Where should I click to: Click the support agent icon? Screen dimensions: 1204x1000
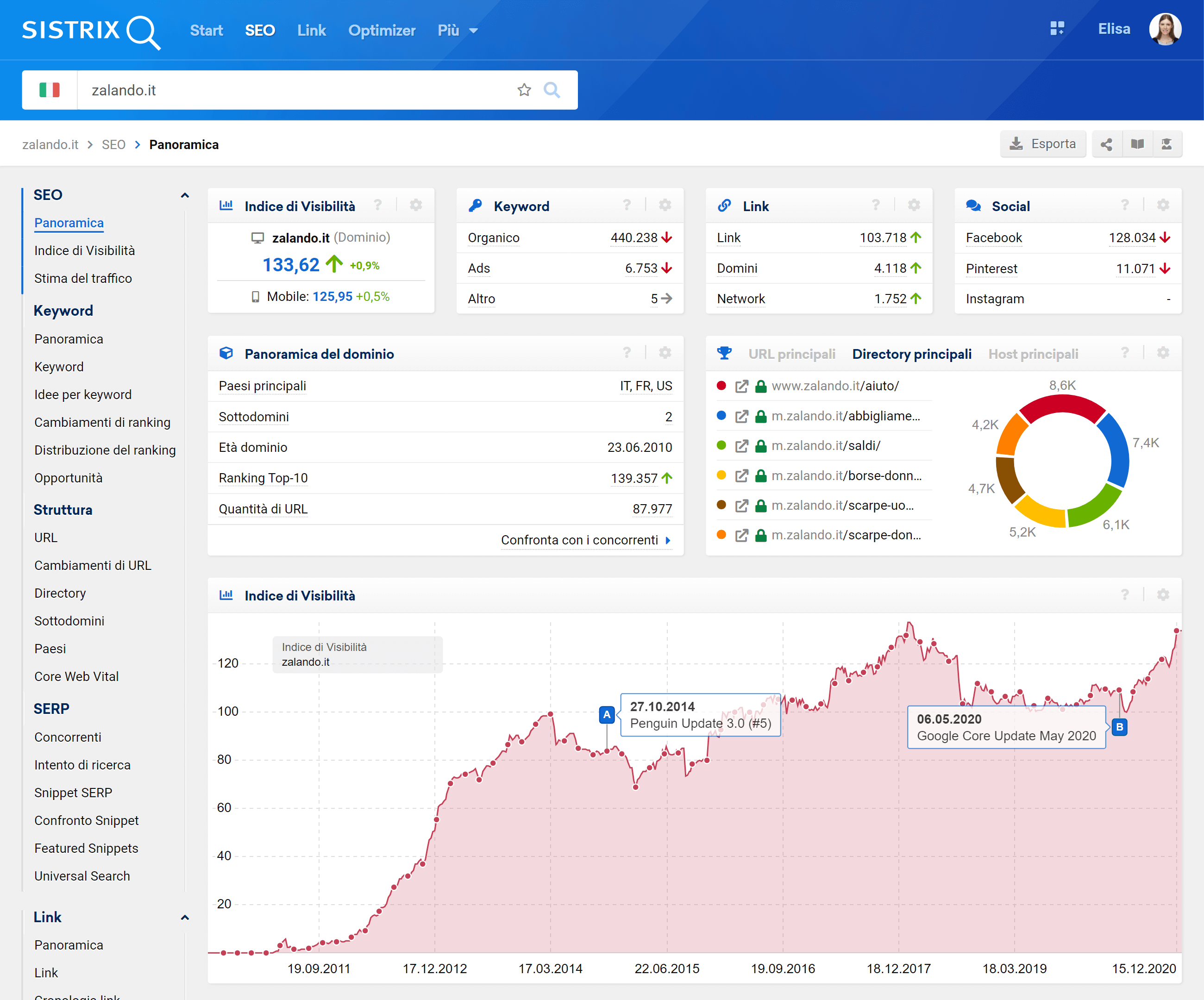1167,144
